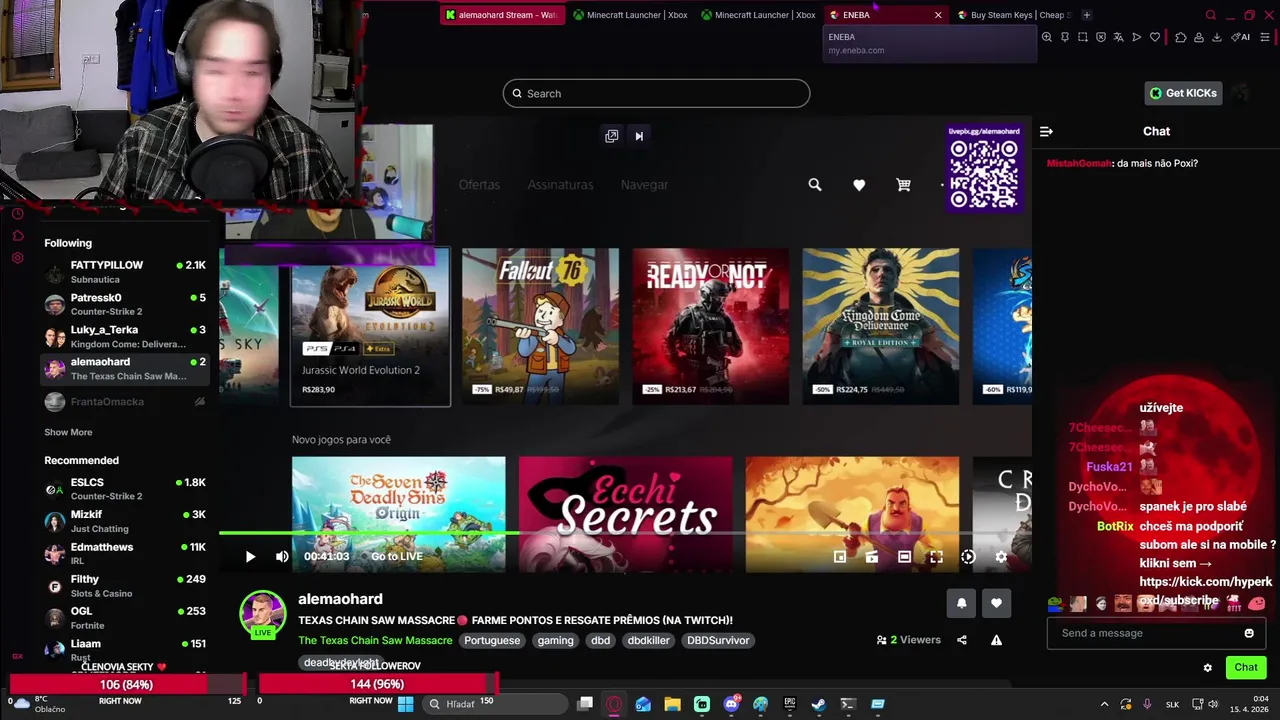Open FATTYPILLOW channel in Following list
Image resolution: width=1280 pixels, height=720 pixels.
124,272
